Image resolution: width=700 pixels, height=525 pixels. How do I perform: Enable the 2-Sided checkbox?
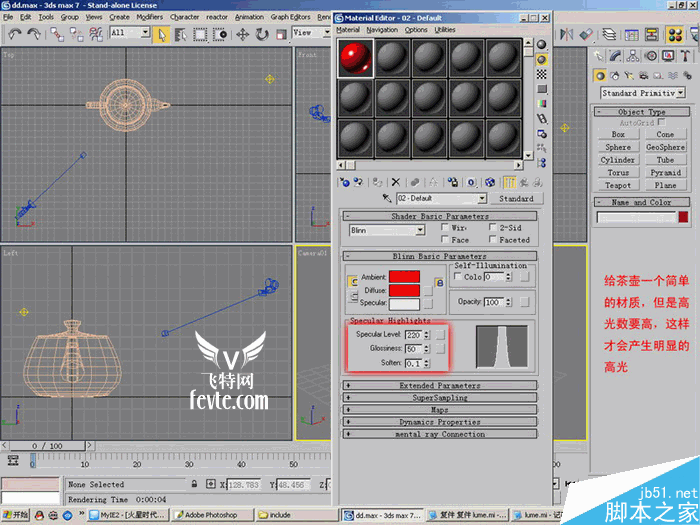(492, 227)
